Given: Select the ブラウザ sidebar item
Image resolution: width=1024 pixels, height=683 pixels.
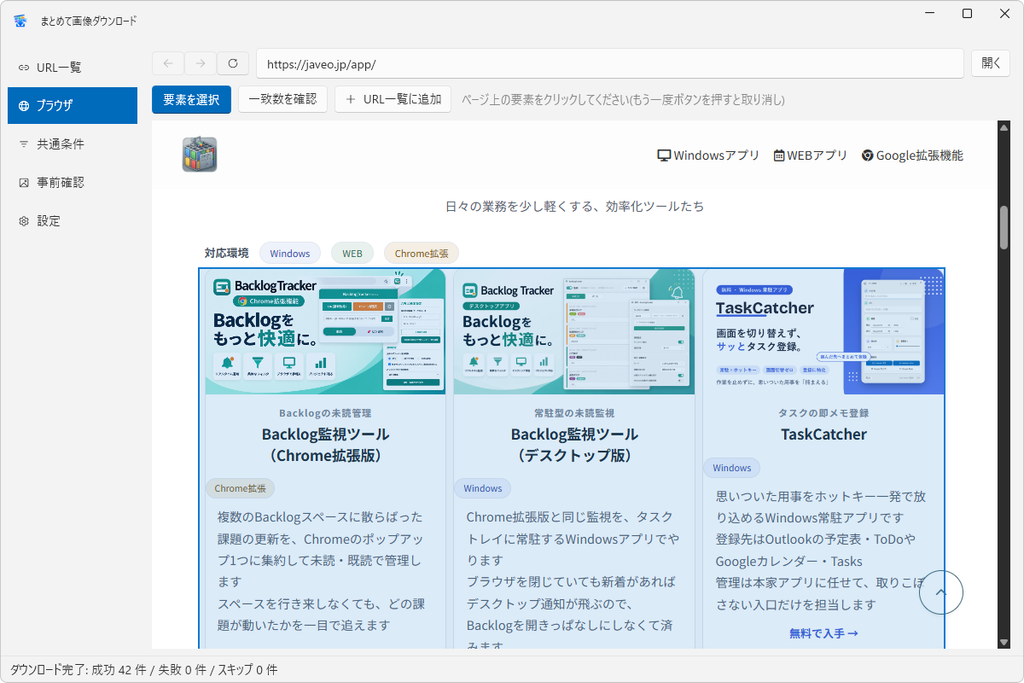Looking at the screenshot, I should (72, 105).
